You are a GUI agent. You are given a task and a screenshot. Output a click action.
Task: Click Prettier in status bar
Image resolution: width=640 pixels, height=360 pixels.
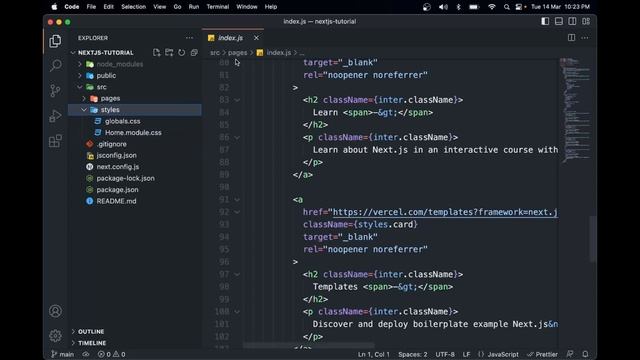(542, 354)
